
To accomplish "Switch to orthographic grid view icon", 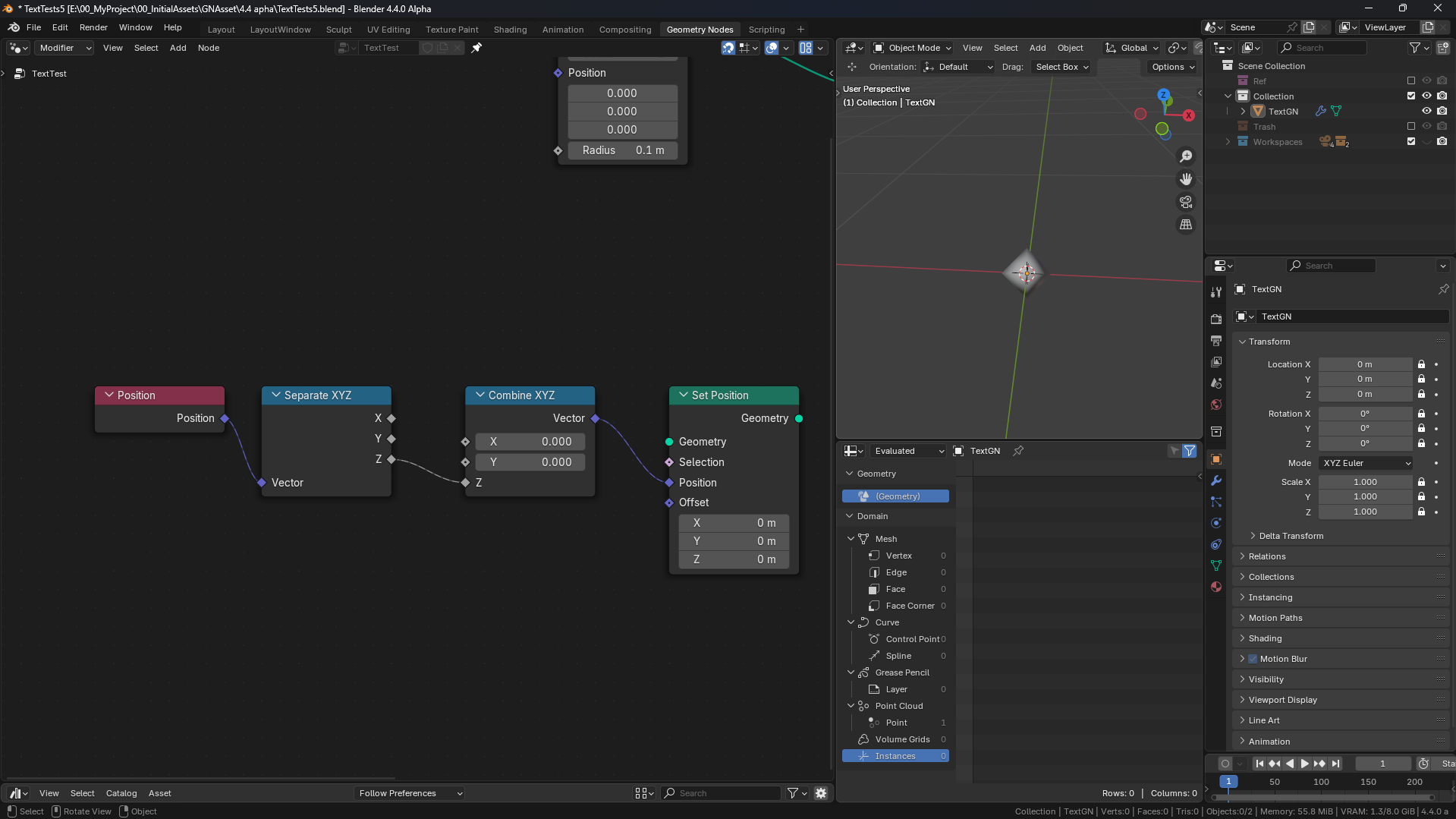I will 1186,225.
